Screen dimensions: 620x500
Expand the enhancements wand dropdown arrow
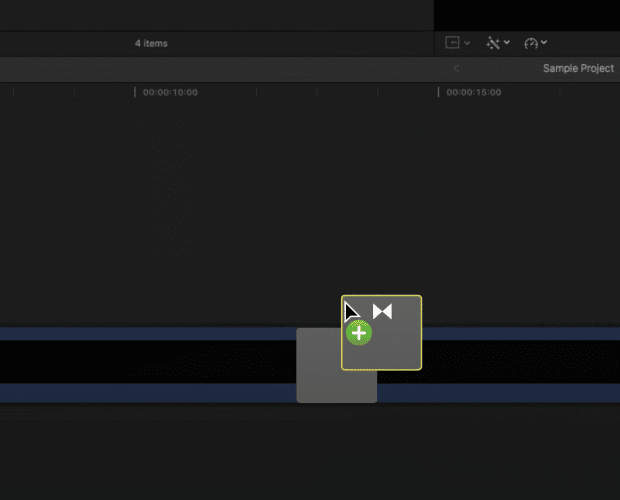(x=507, y=42)
